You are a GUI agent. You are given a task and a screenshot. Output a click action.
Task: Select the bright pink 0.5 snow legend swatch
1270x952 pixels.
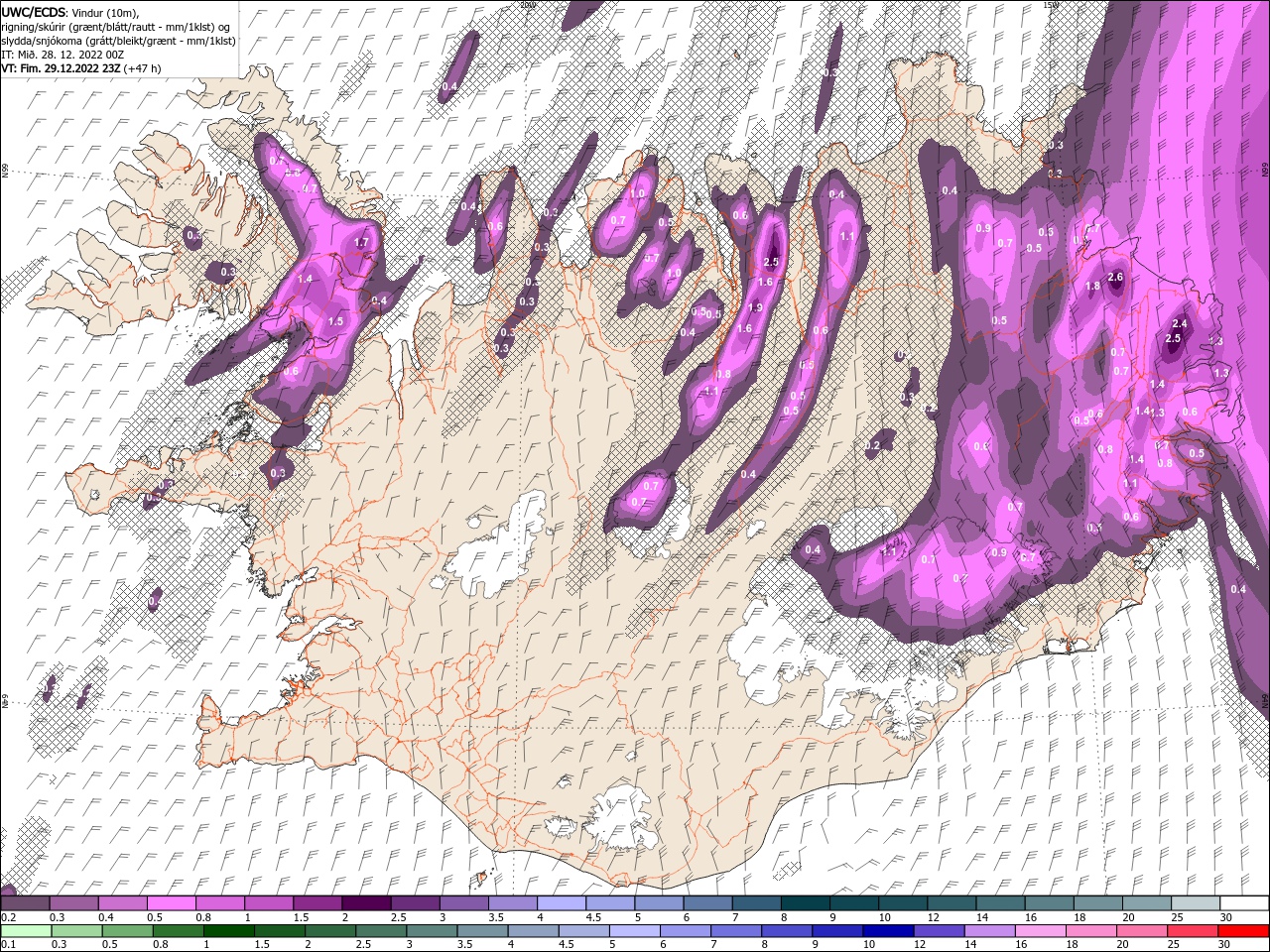coord(172,903)
